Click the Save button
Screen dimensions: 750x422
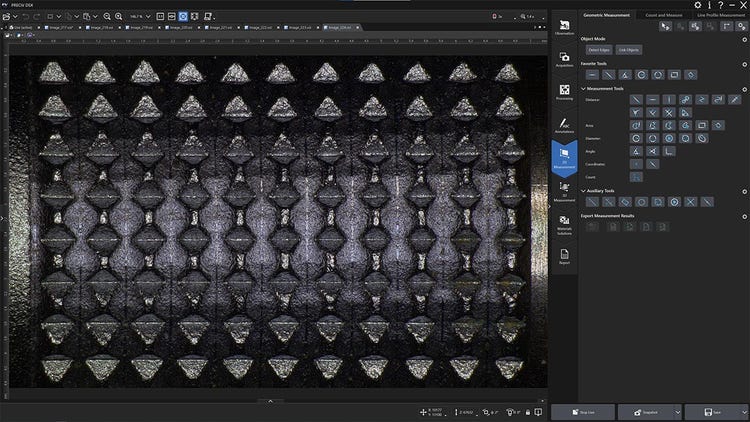tap(712, 411)
